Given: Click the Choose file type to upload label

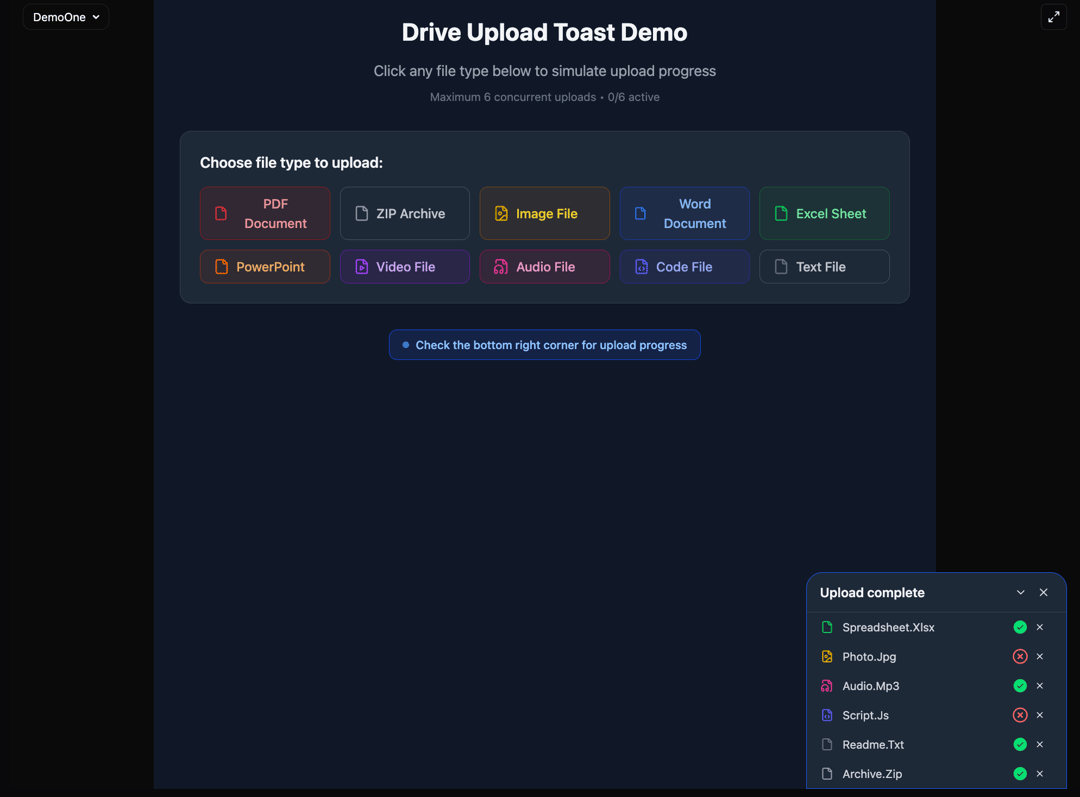Looking at the screenshot, I should tap(291, 163).
